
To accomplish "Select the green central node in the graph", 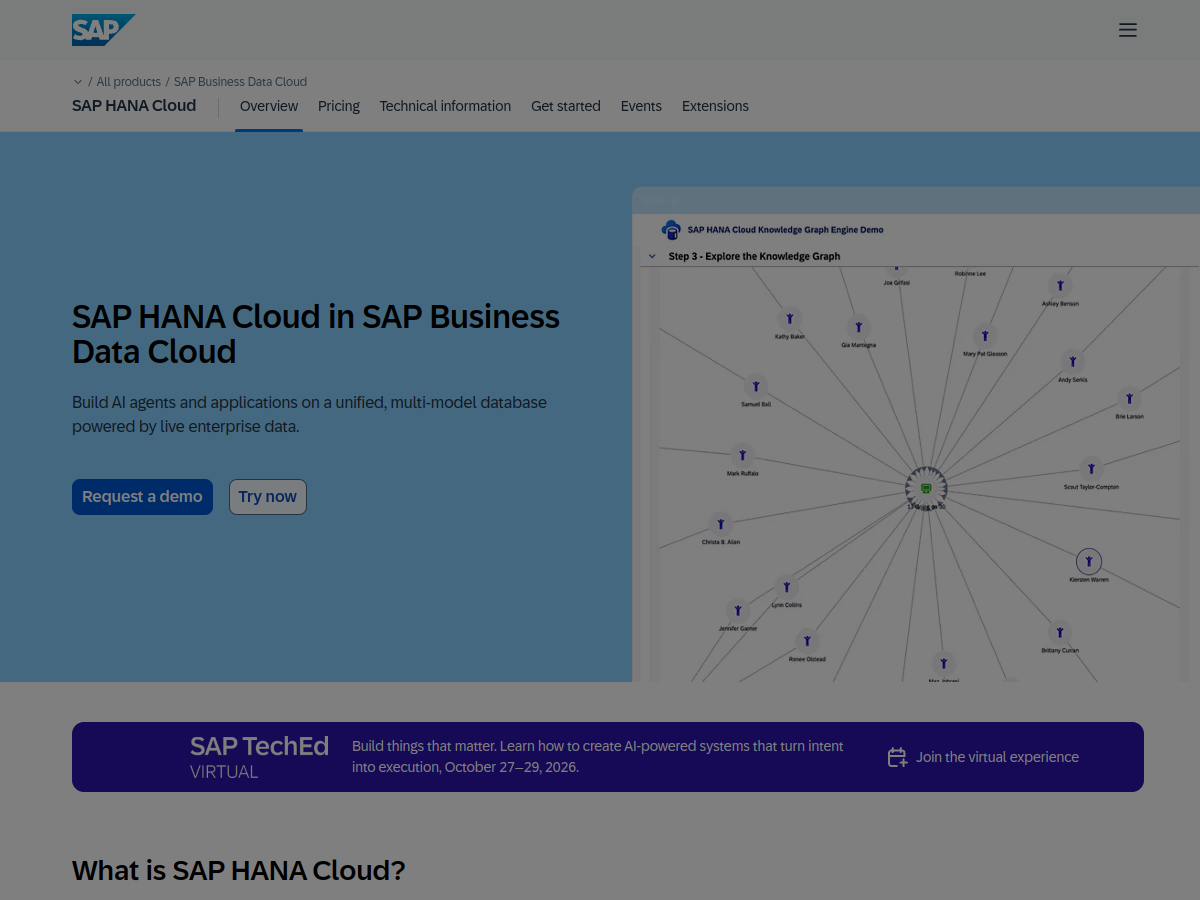I will 925,488.
